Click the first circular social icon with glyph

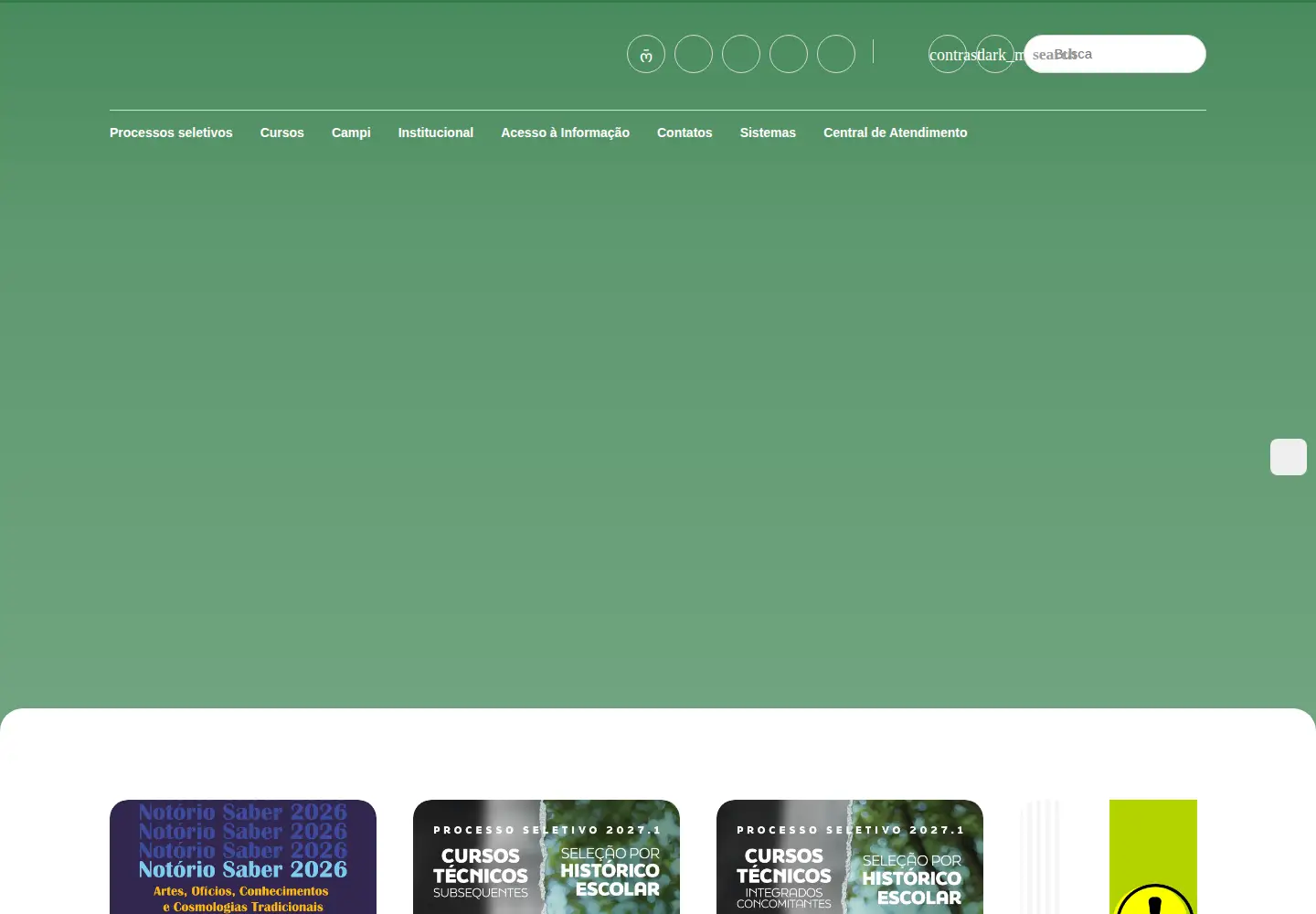646,54
